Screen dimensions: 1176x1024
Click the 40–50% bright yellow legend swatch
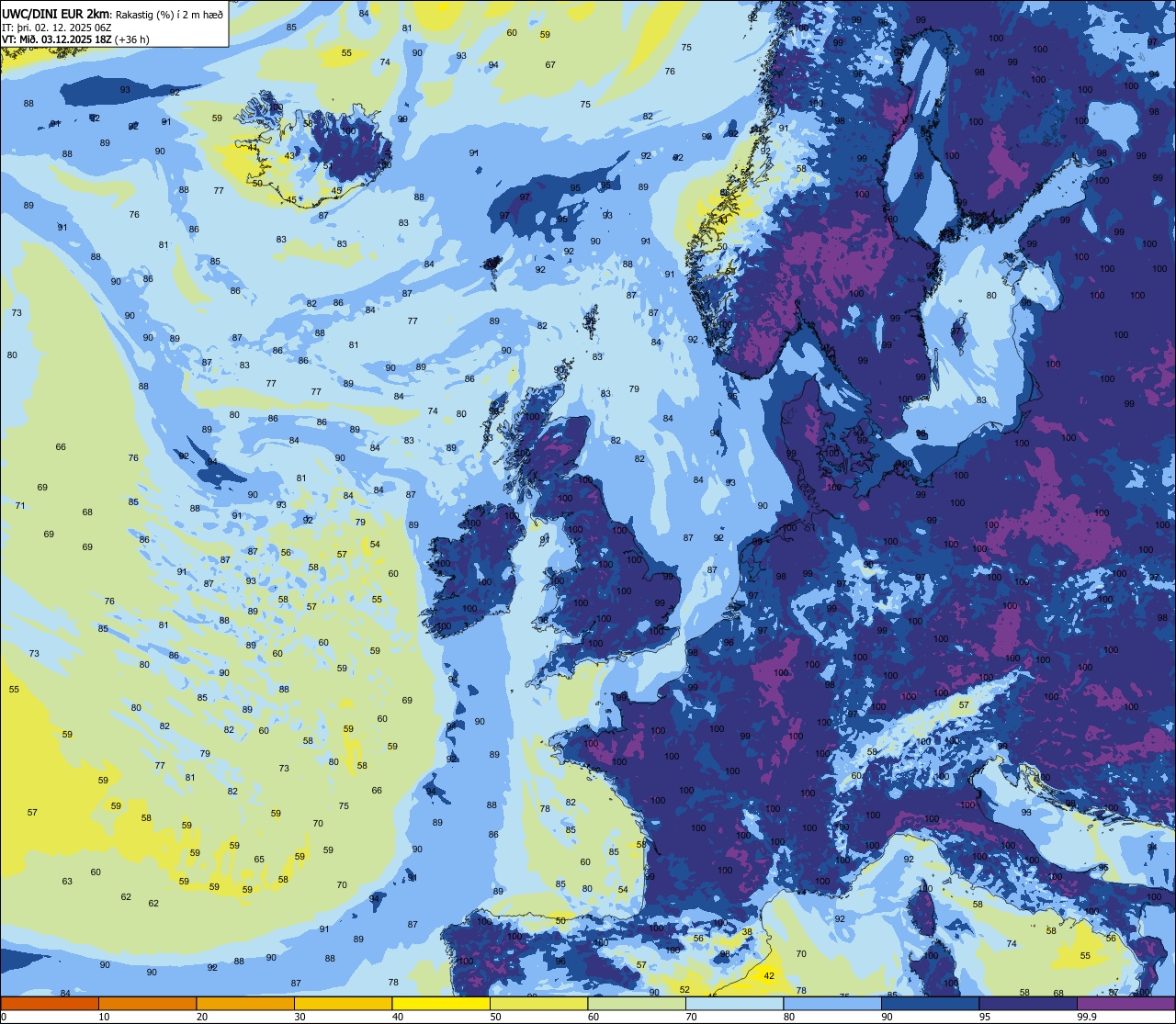(441, 1003)
